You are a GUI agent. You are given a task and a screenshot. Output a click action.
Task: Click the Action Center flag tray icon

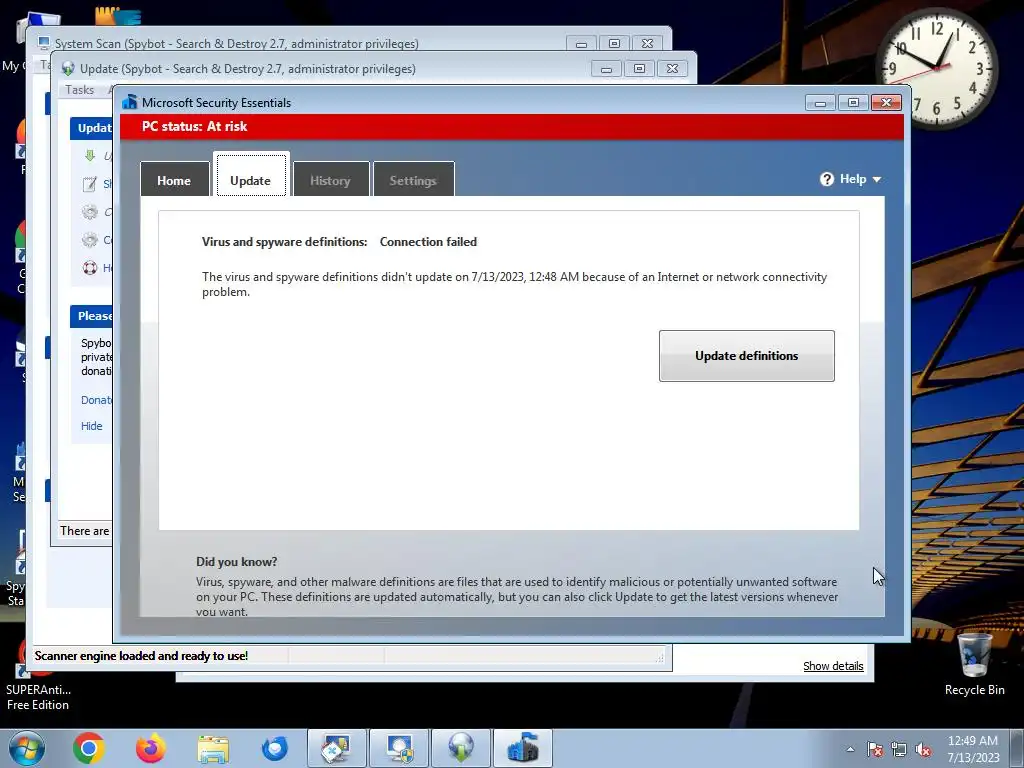(875, 749)
